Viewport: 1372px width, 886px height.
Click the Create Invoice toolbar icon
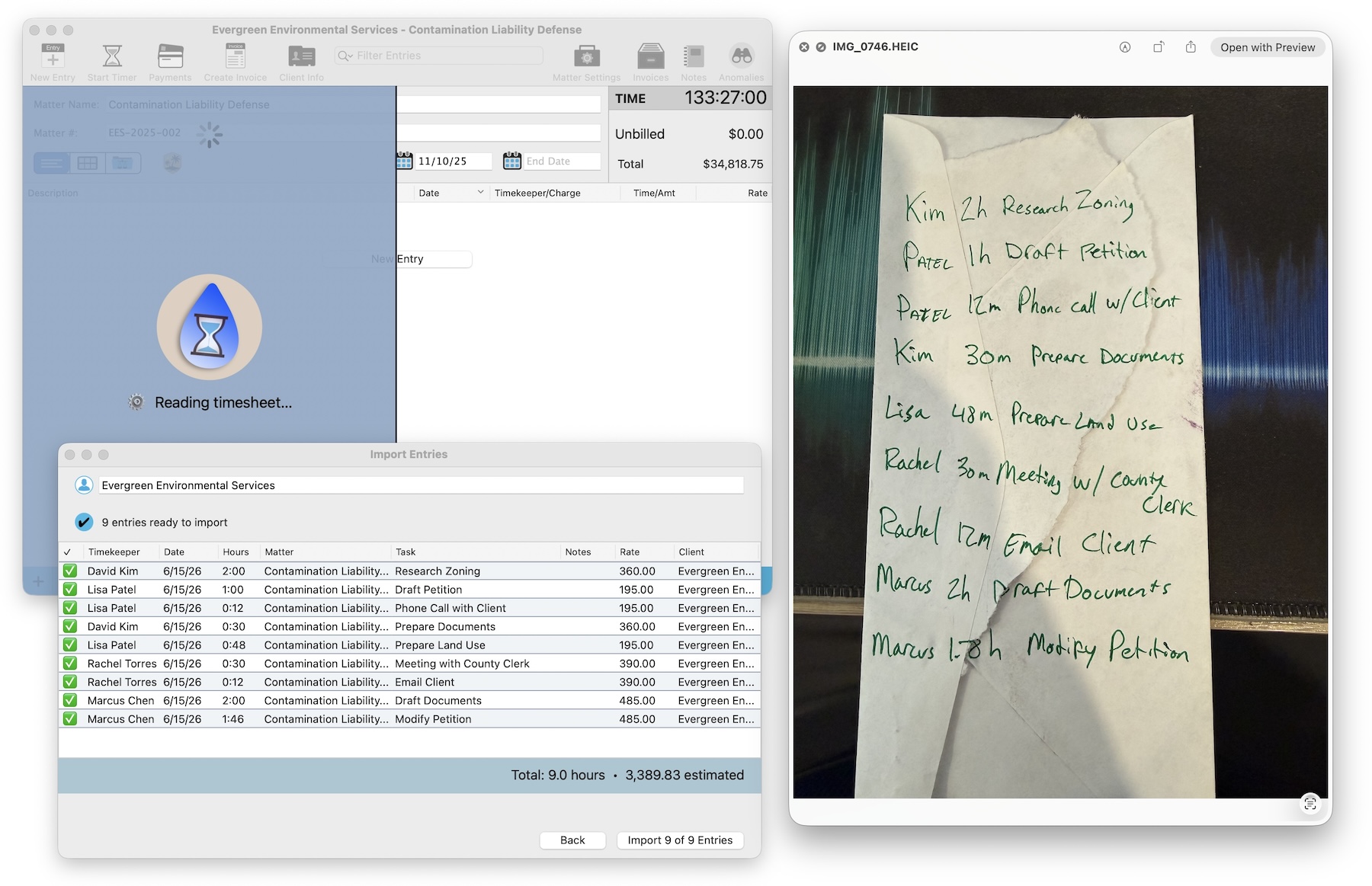pos(236,56)
